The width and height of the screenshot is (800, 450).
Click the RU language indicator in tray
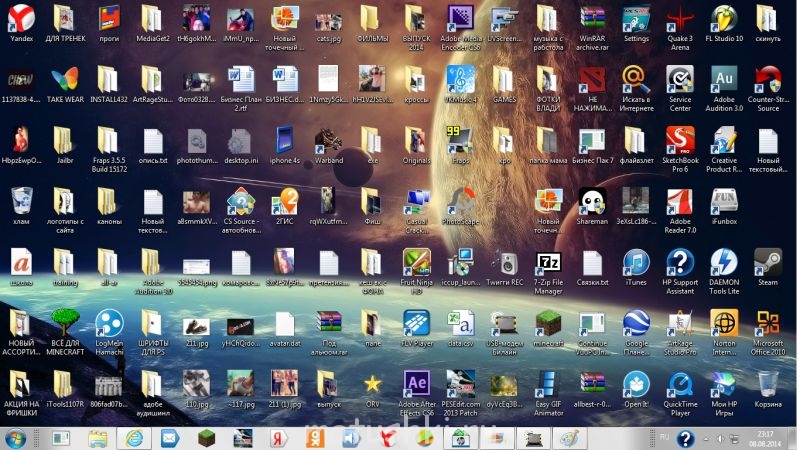[x=664, y=437]
